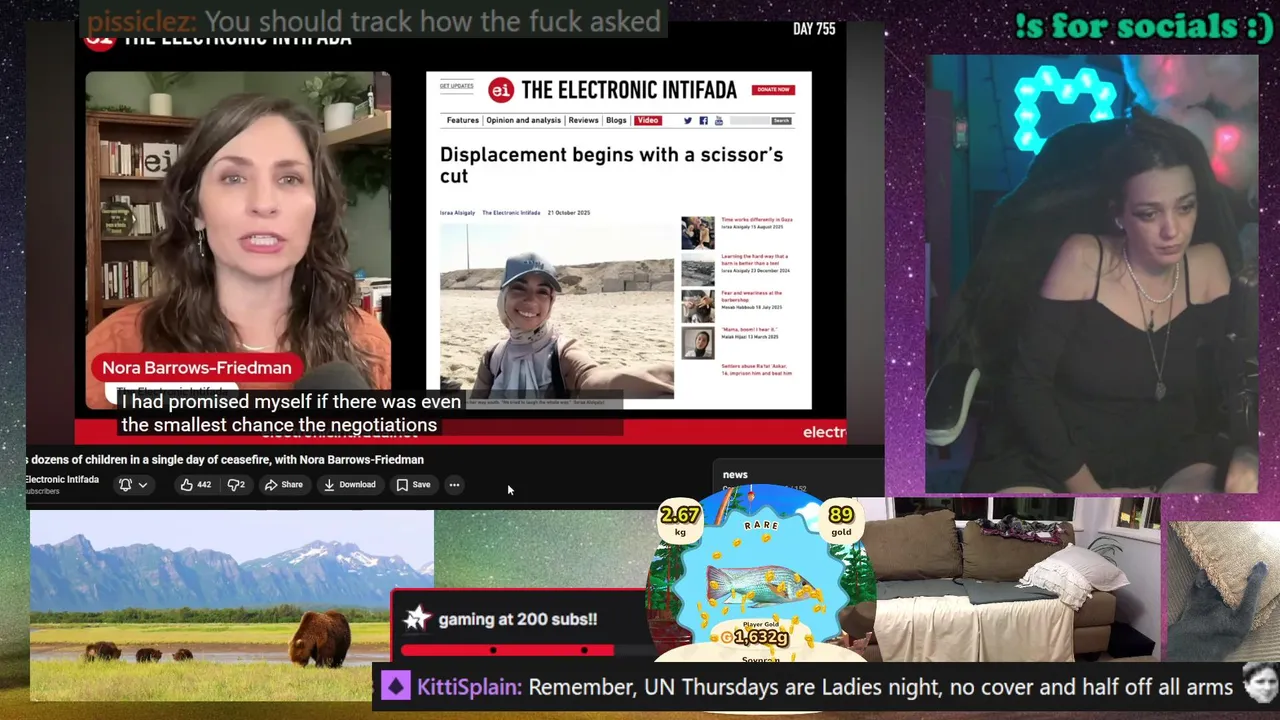This screenshot has width=1280, height=720.
Task: Click the 'DAY 755' label
Action: pyautogui.click(x=814, y=29)
